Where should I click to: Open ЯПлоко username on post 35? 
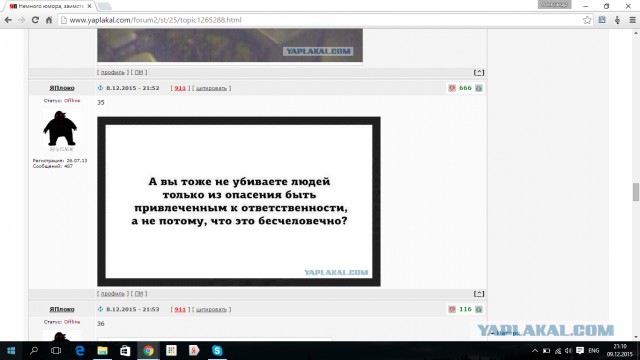click(x=62, y=88)
